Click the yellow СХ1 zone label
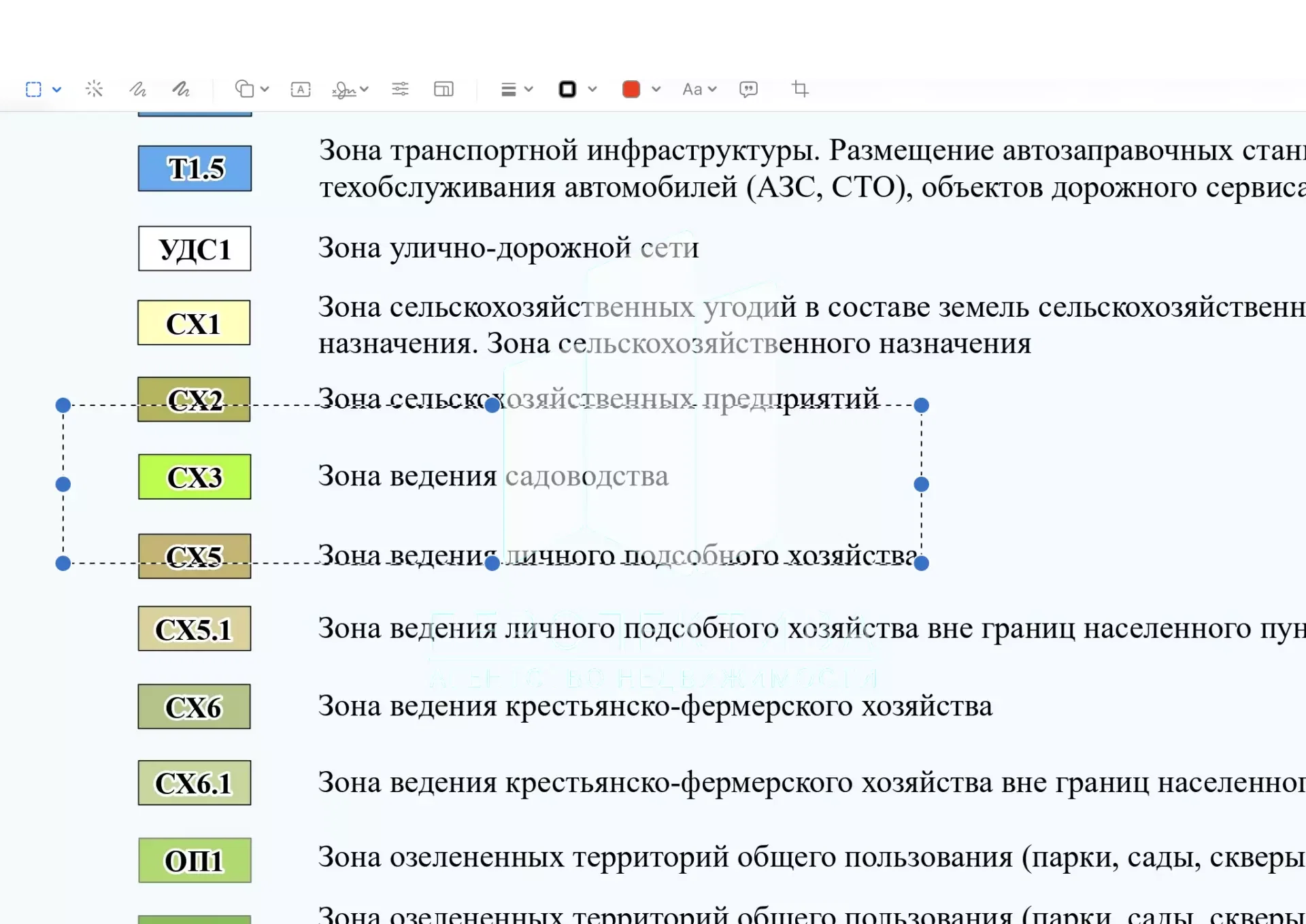The width and height of the screenshot is (1306, 924). 194,323
